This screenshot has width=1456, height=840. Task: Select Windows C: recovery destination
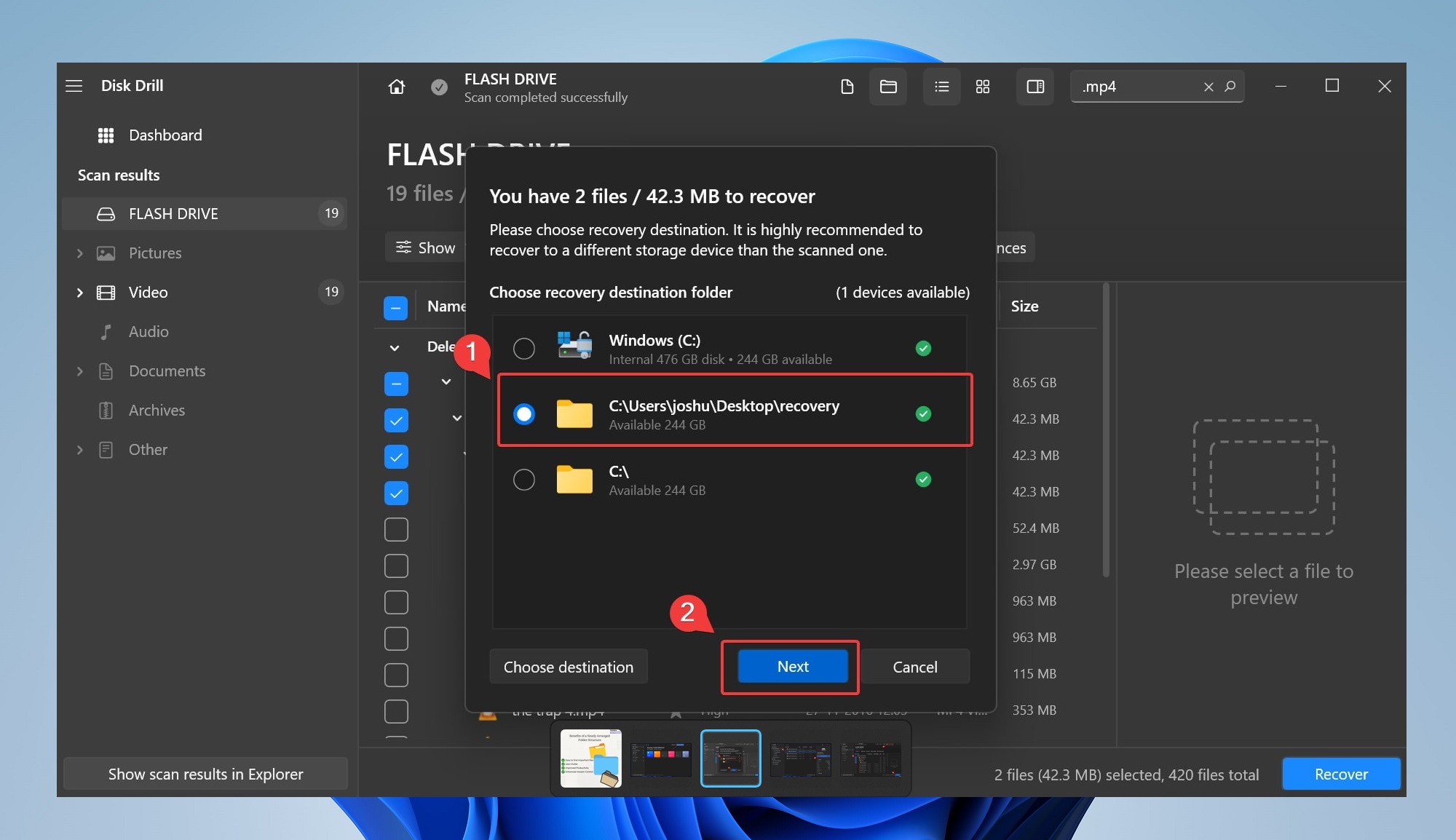(x=524, y=347)
